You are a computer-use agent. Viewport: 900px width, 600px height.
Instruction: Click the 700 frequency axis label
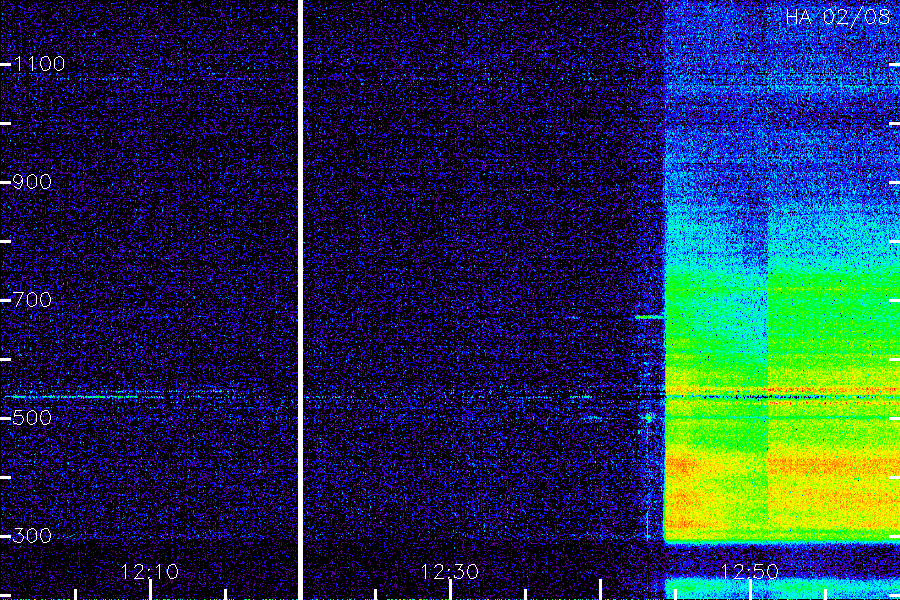(x=32, y=300)
